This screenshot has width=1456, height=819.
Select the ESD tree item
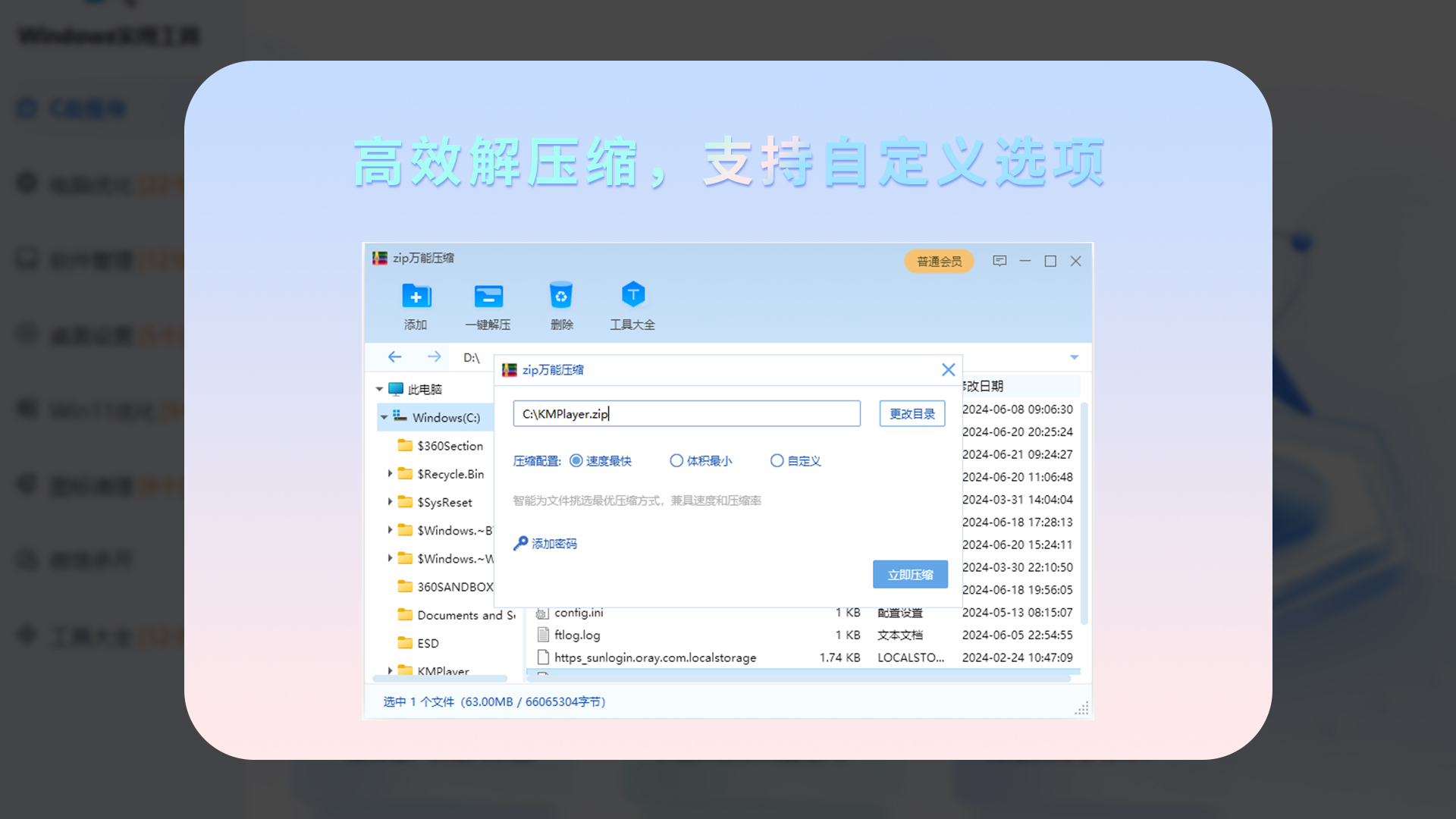(x=428, y=643)
